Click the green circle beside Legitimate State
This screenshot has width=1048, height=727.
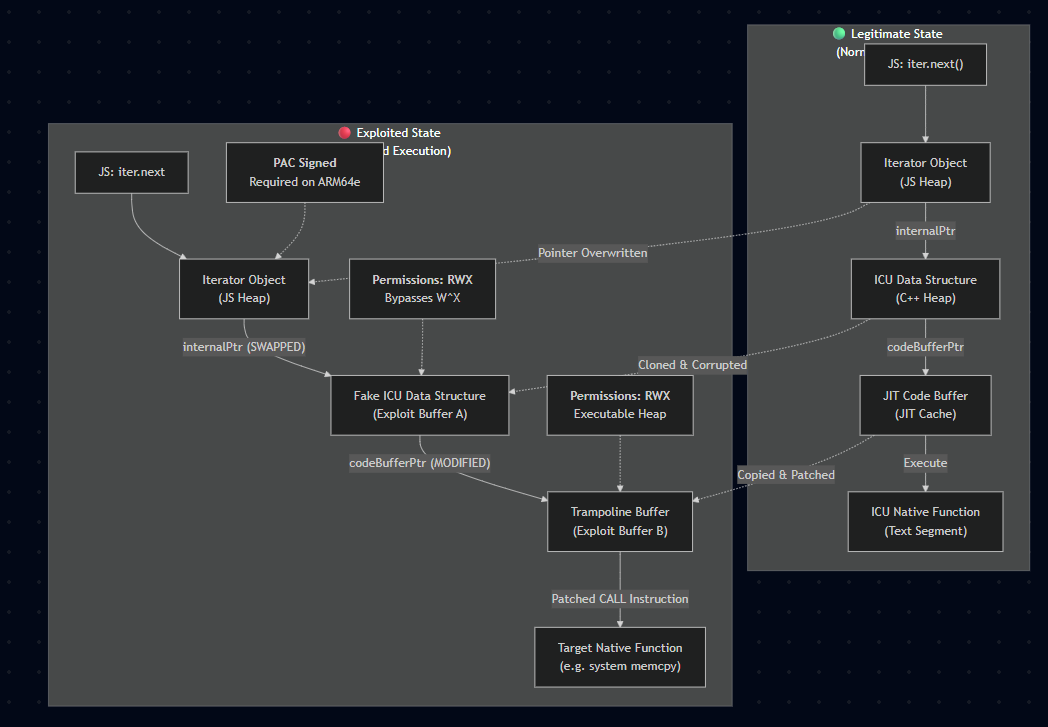[x=839, y=34]
